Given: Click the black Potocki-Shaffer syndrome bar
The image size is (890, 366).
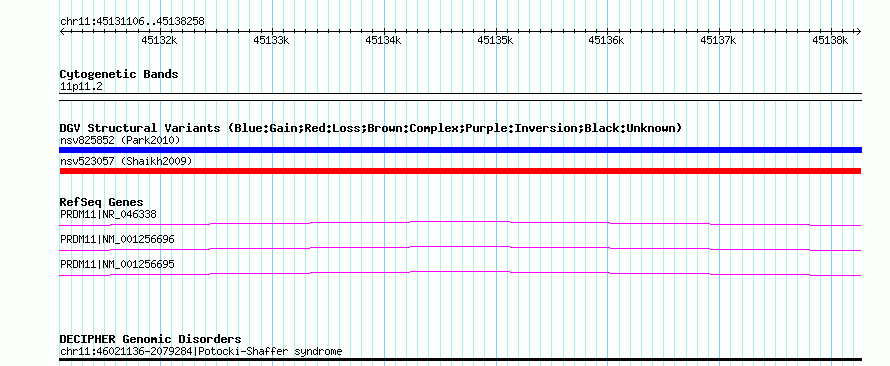Looking at the screenshot, I should pyautogui.click(x=460, y=360).
